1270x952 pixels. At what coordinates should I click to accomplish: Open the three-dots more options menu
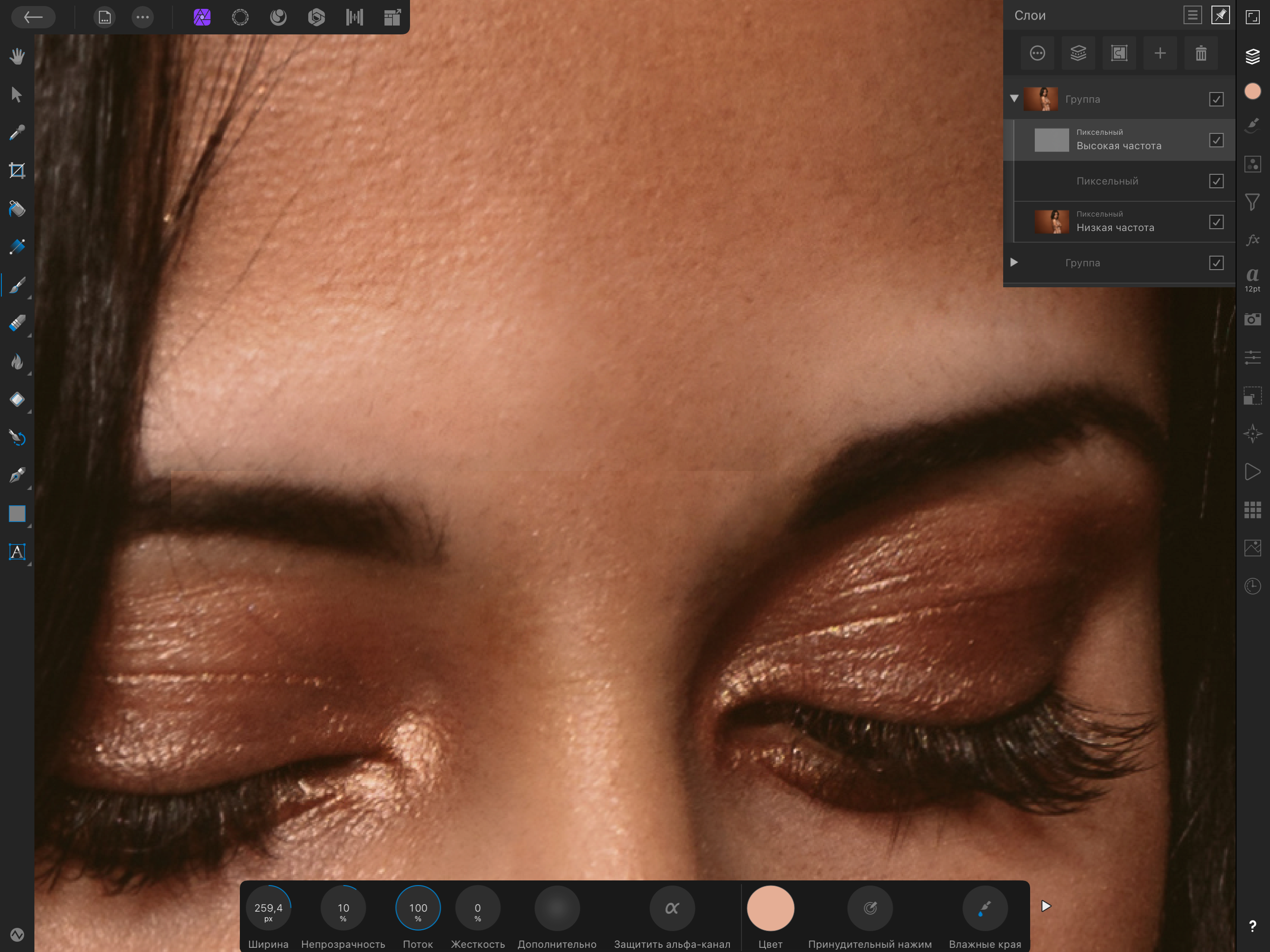tap(142, 17)
